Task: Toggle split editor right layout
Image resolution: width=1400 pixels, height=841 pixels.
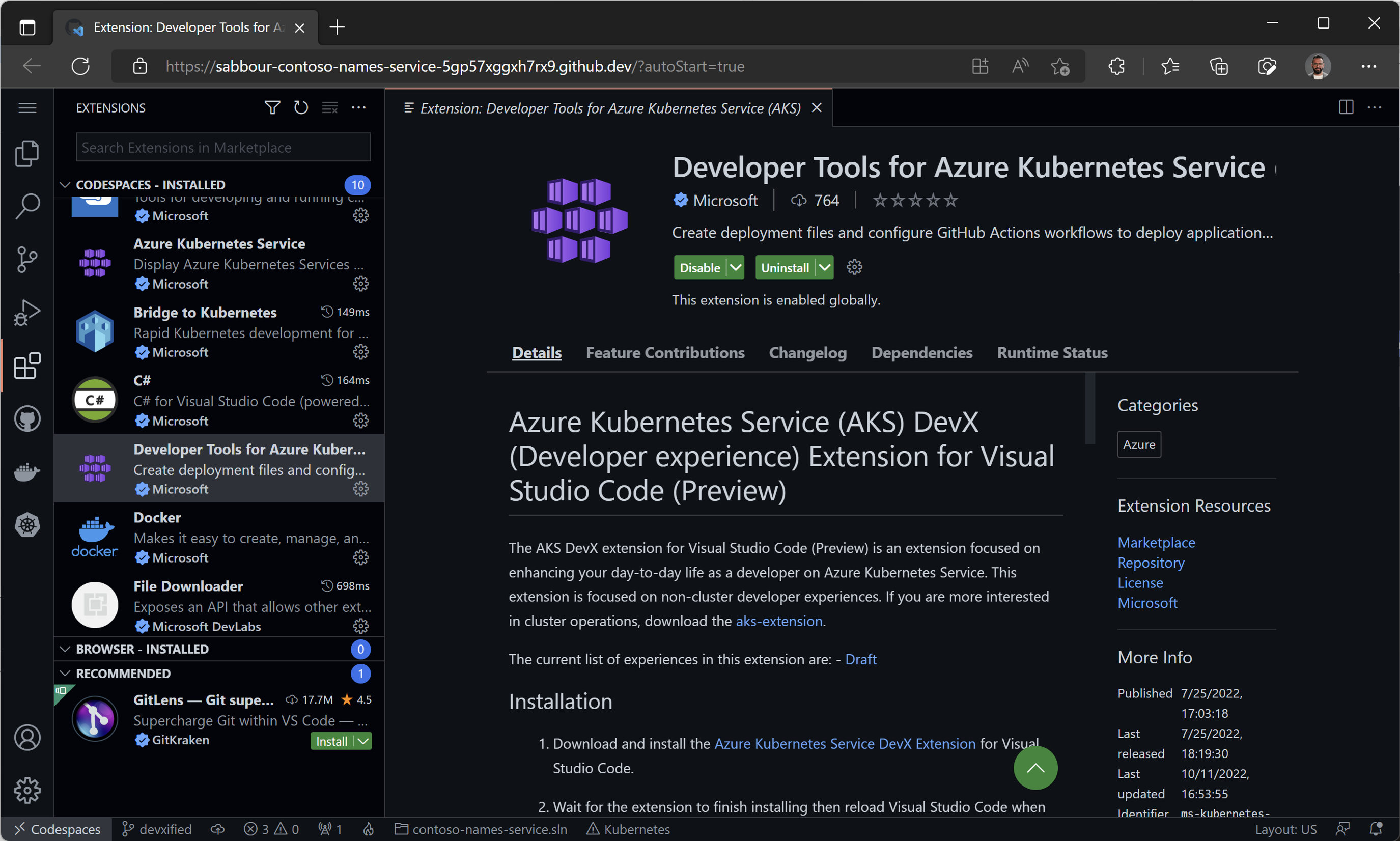Action: 1346,108
